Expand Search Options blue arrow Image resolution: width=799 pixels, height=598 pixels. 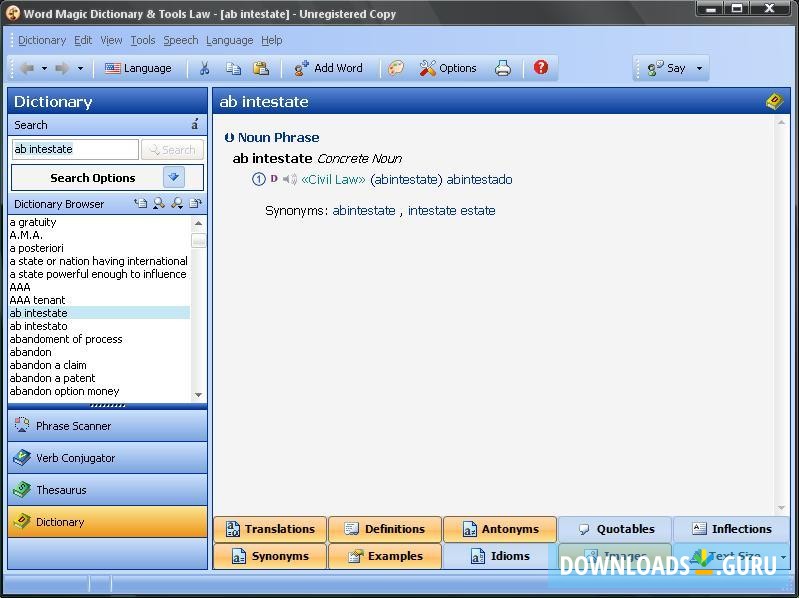click(174, 177)
